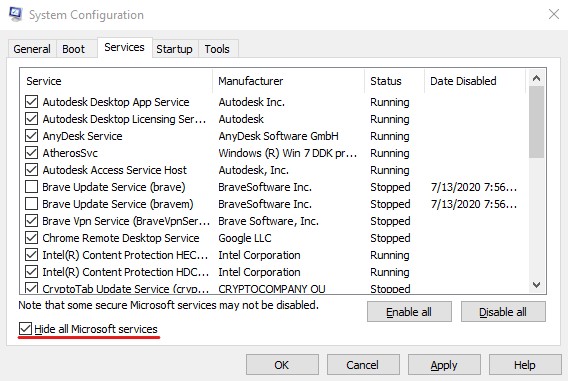Close the System Configuration window
Viewport: 568px width, 381px height.
[554, 14]
